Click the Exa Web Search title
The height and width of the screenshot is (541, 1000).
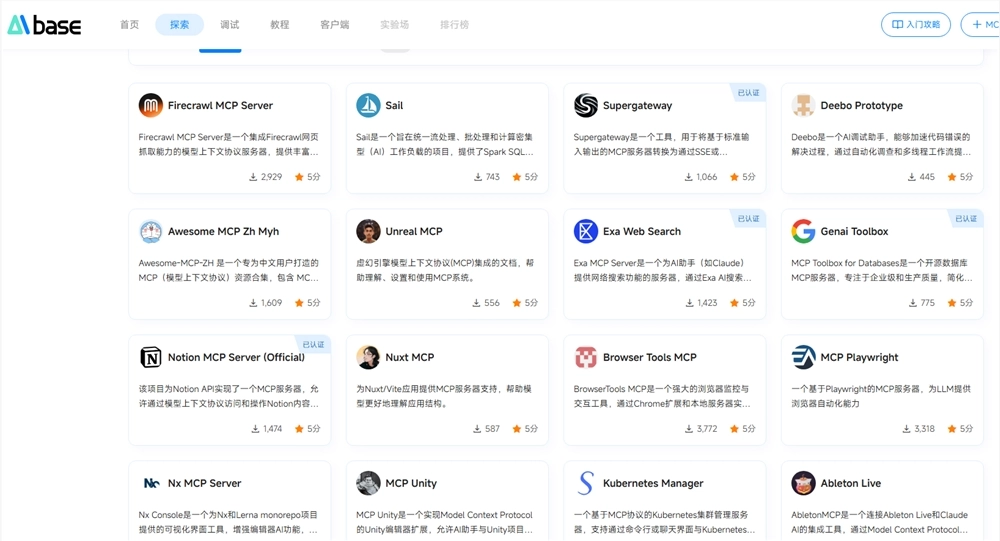point(642,231)
